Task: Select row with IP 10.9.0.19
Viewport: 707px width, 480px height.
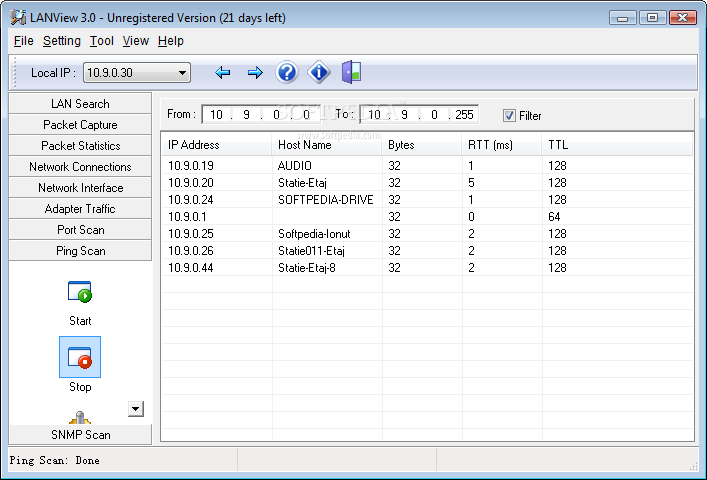Action: [427, 166]
